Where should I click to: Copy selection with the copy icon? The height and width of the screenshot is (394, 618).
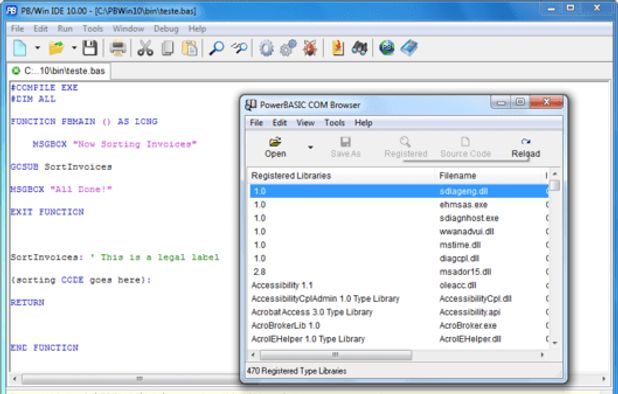tap(168, 48)
